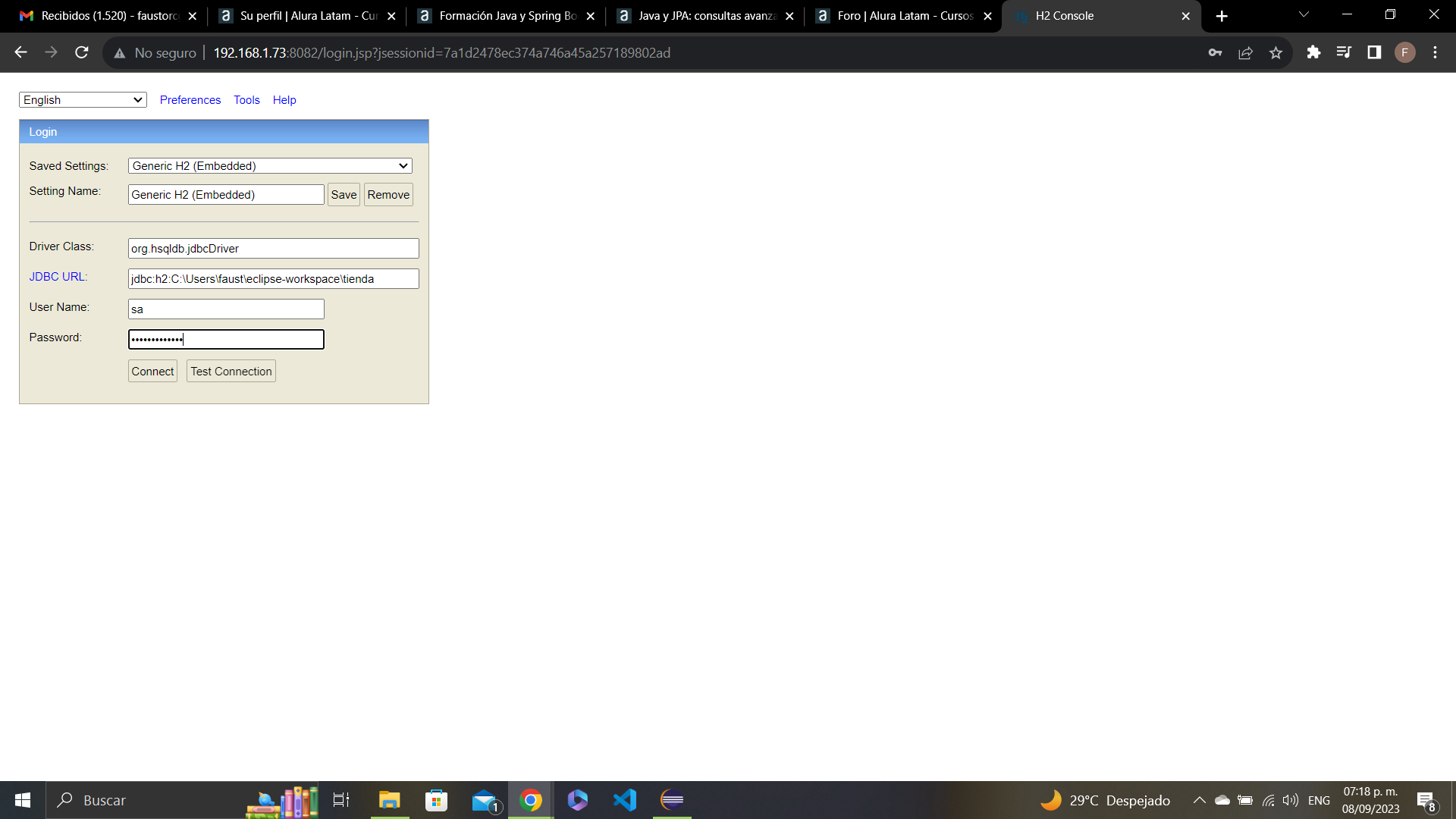Focus the Driver Class field
1456x819 pixels.
point(274,249)
